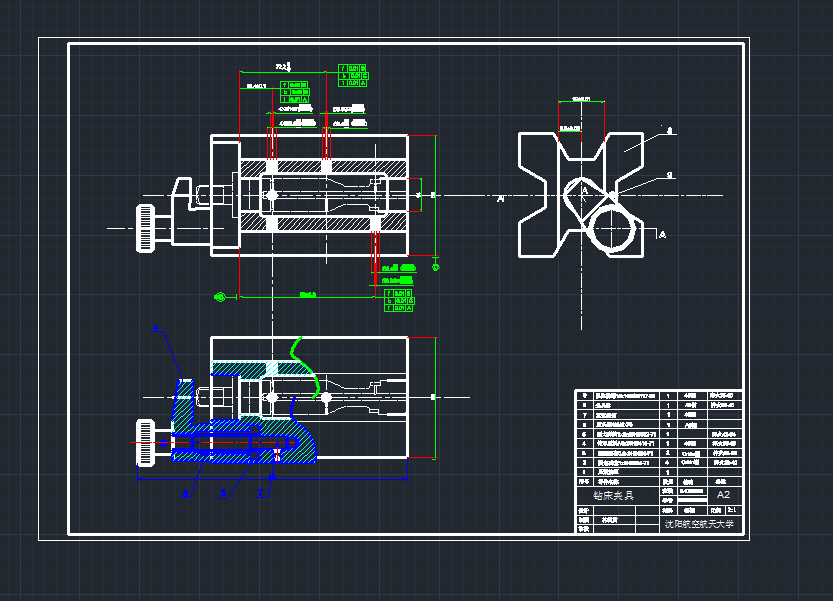Click the green tolerance frame below top view
The image size is (833, 601).
coord(400,300)
